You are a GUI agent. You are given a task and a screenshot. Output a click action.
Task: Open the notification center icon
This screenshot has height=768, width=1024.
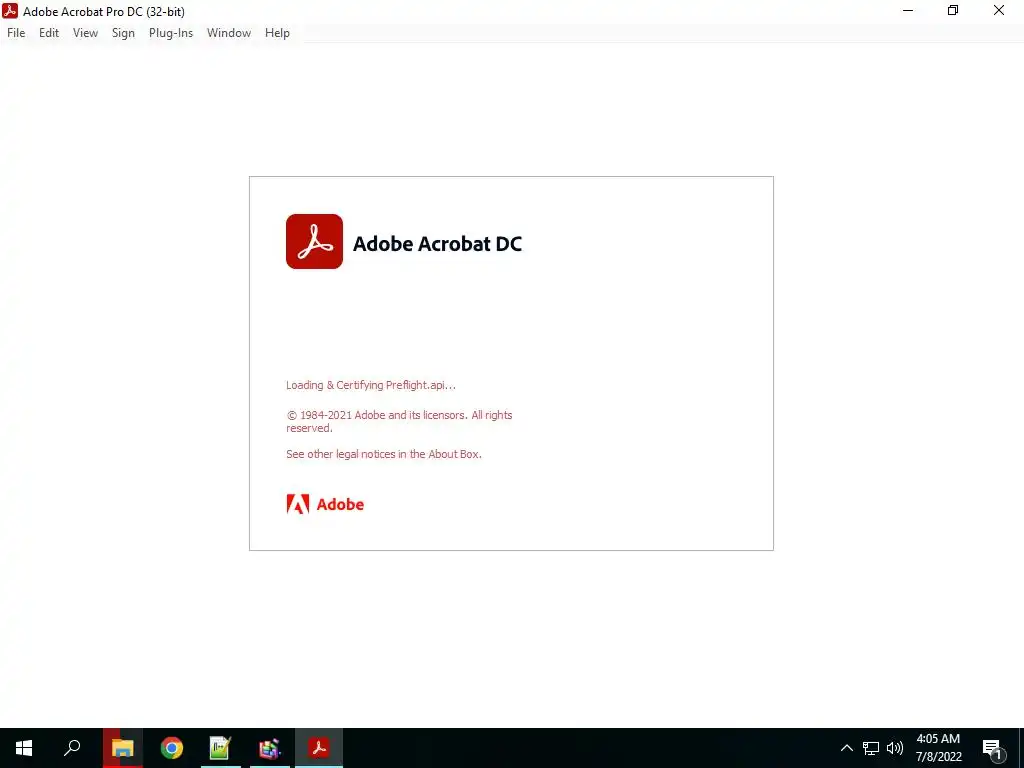coord(992,749)
